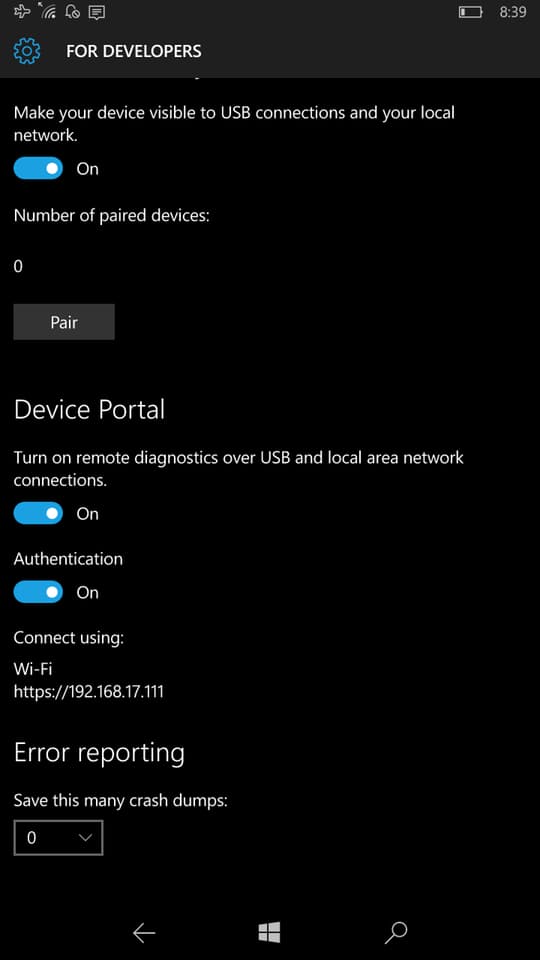Click the Pair button
The width and height of the screenshot is (540, 960).
(x=64, y=322)
